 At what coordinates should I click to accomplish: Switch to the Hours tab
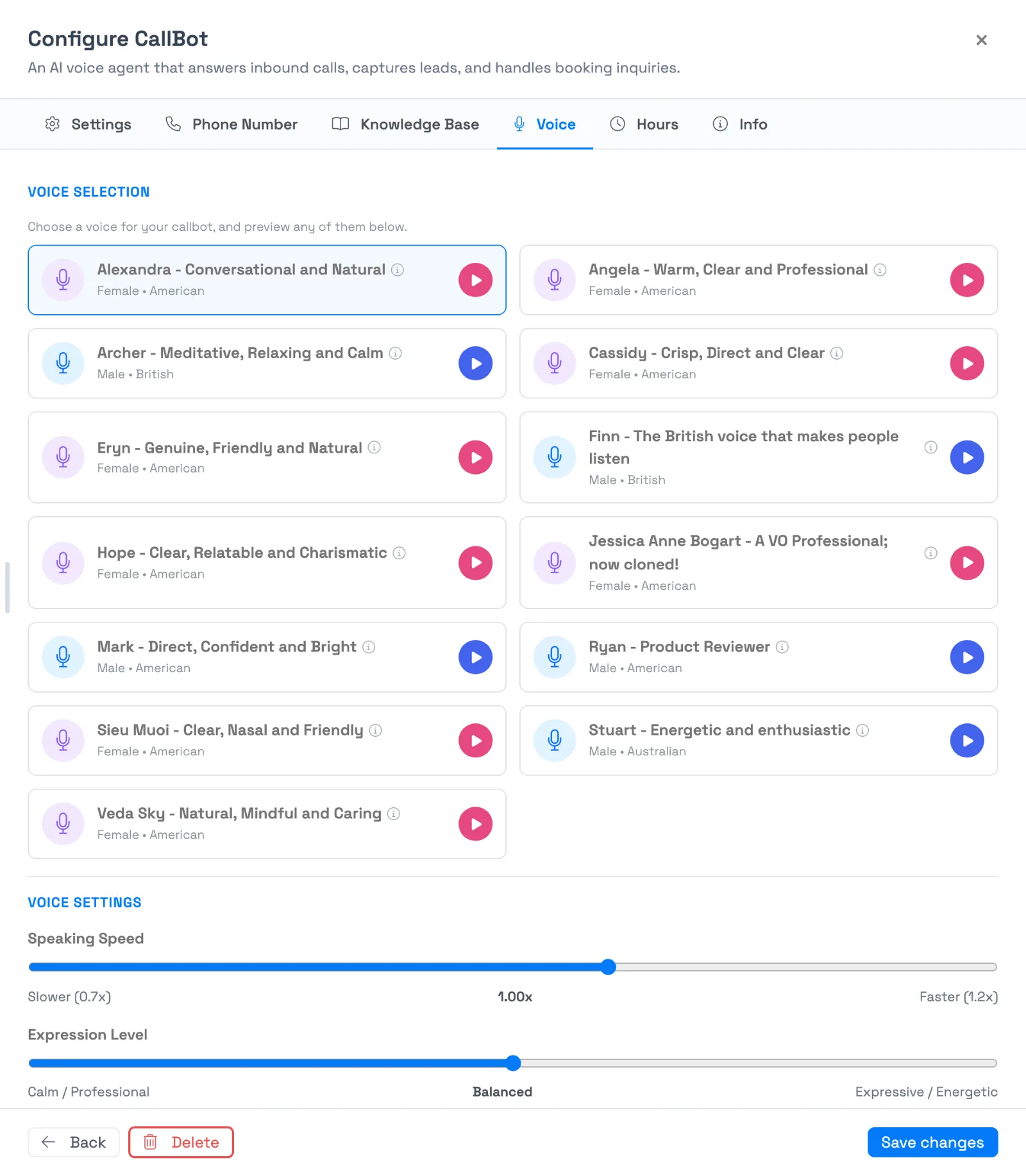tap(644, 124)
